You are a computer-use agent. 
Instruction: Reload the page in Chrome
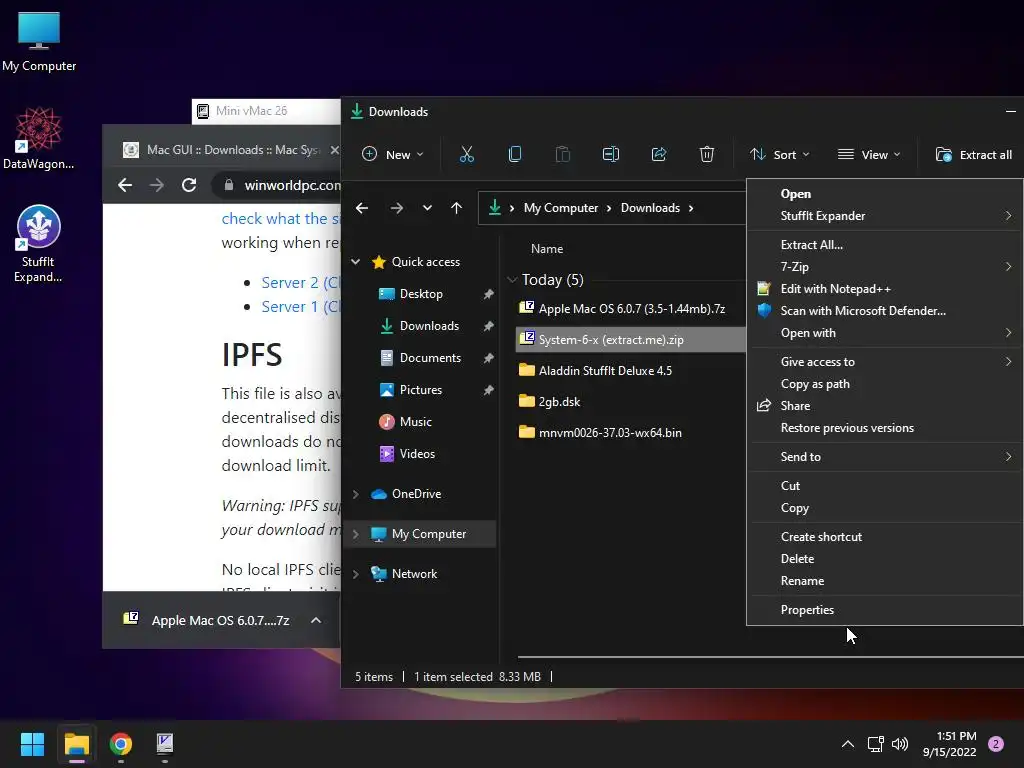tap(189, 185)
